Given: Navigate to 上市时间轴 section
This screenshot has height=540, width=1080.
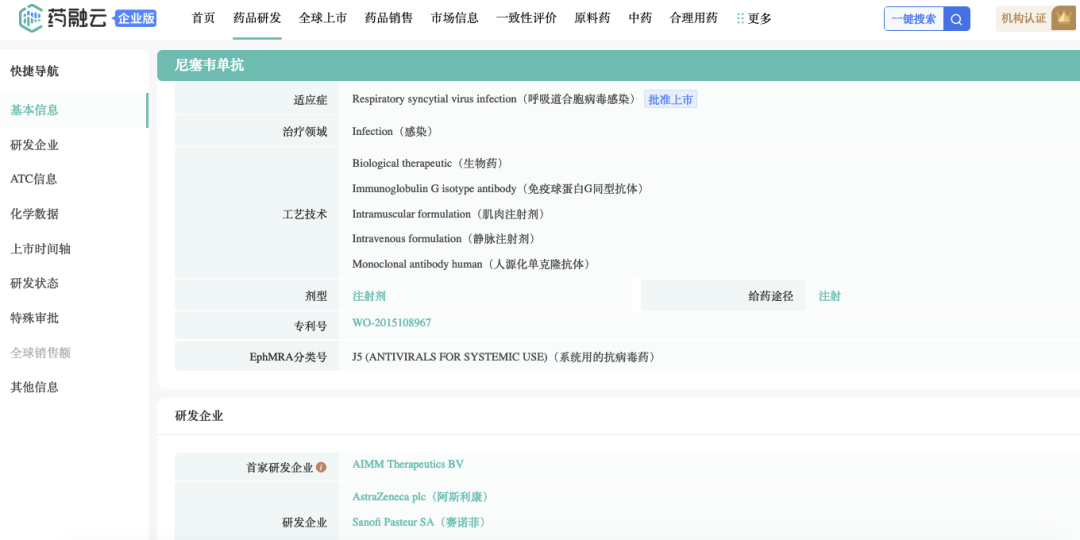Looking at the screenshot, I should click(x=40, y=249).
